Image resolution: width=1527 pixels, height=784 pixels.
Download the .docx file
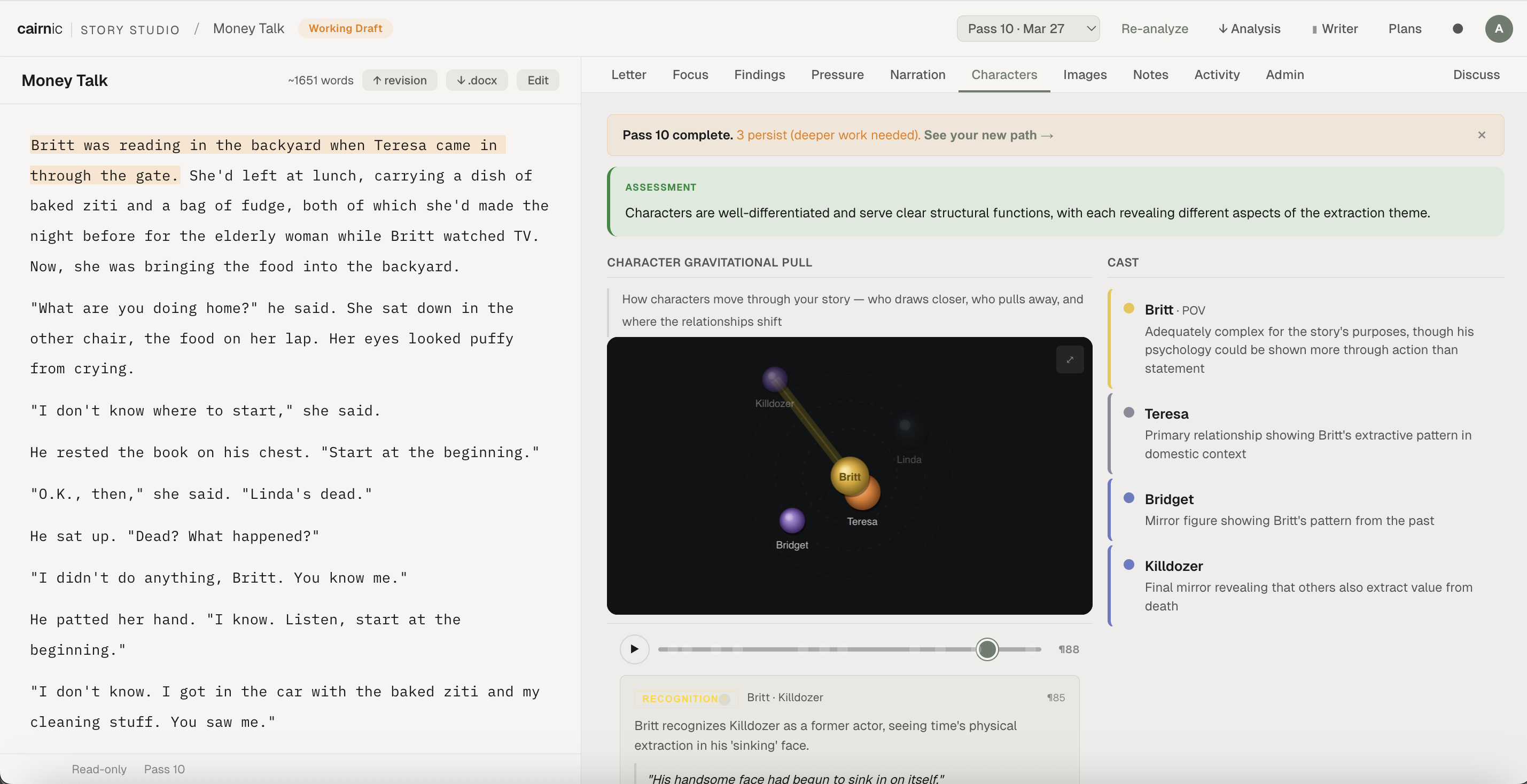477,80
